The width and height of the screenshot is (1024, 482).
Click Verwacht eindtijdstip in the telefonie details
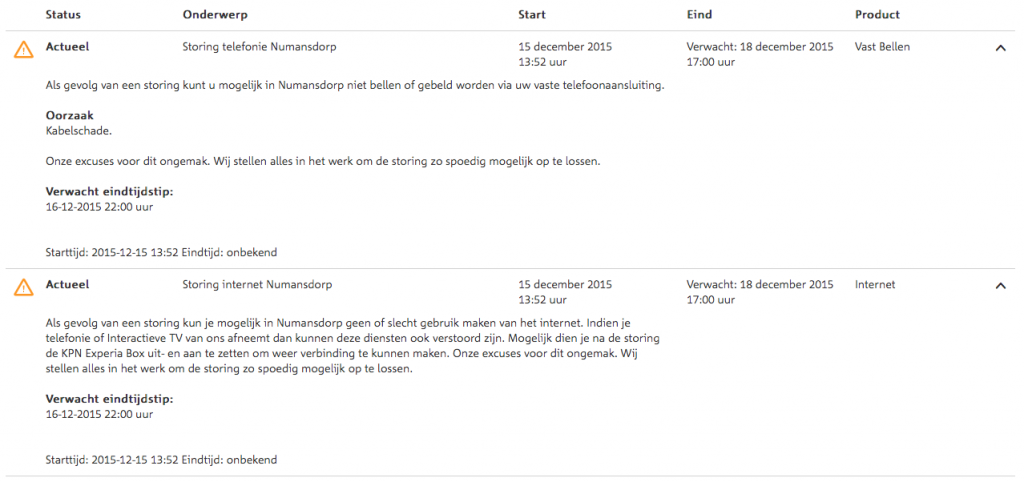109,192
